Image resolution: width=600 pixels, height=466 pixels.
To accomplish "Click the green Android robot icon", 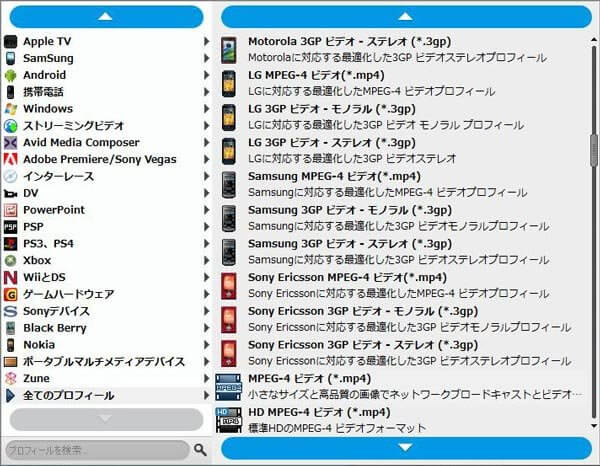I will (x=11, y=75).
